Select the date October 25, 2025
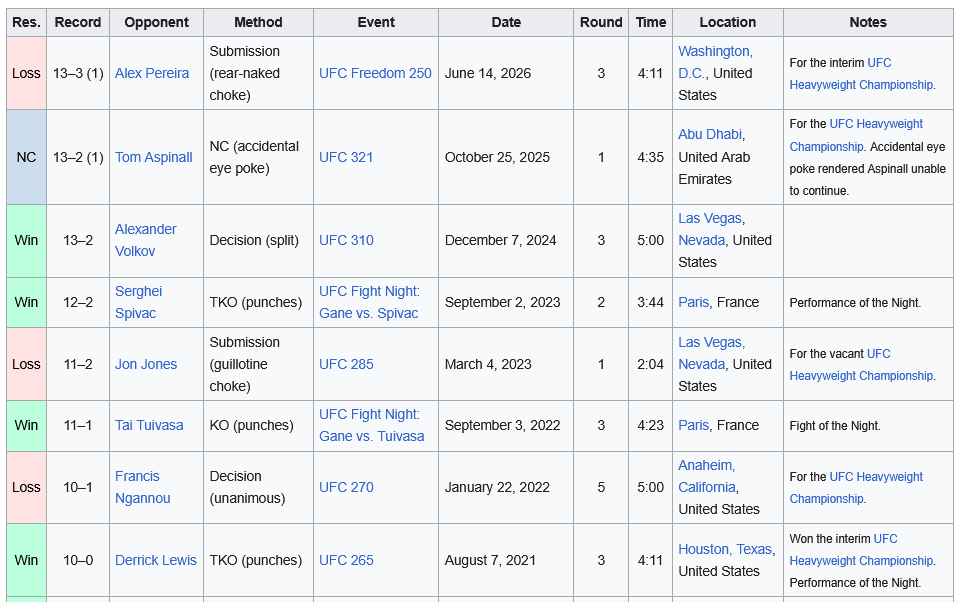Screen dimensions: 960x602 click(497, 157)
